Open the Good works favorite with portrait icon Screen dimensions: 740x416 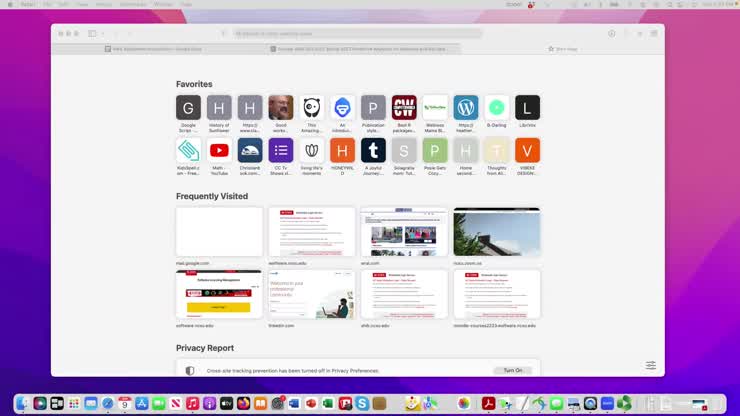click(x=281, y=108)
